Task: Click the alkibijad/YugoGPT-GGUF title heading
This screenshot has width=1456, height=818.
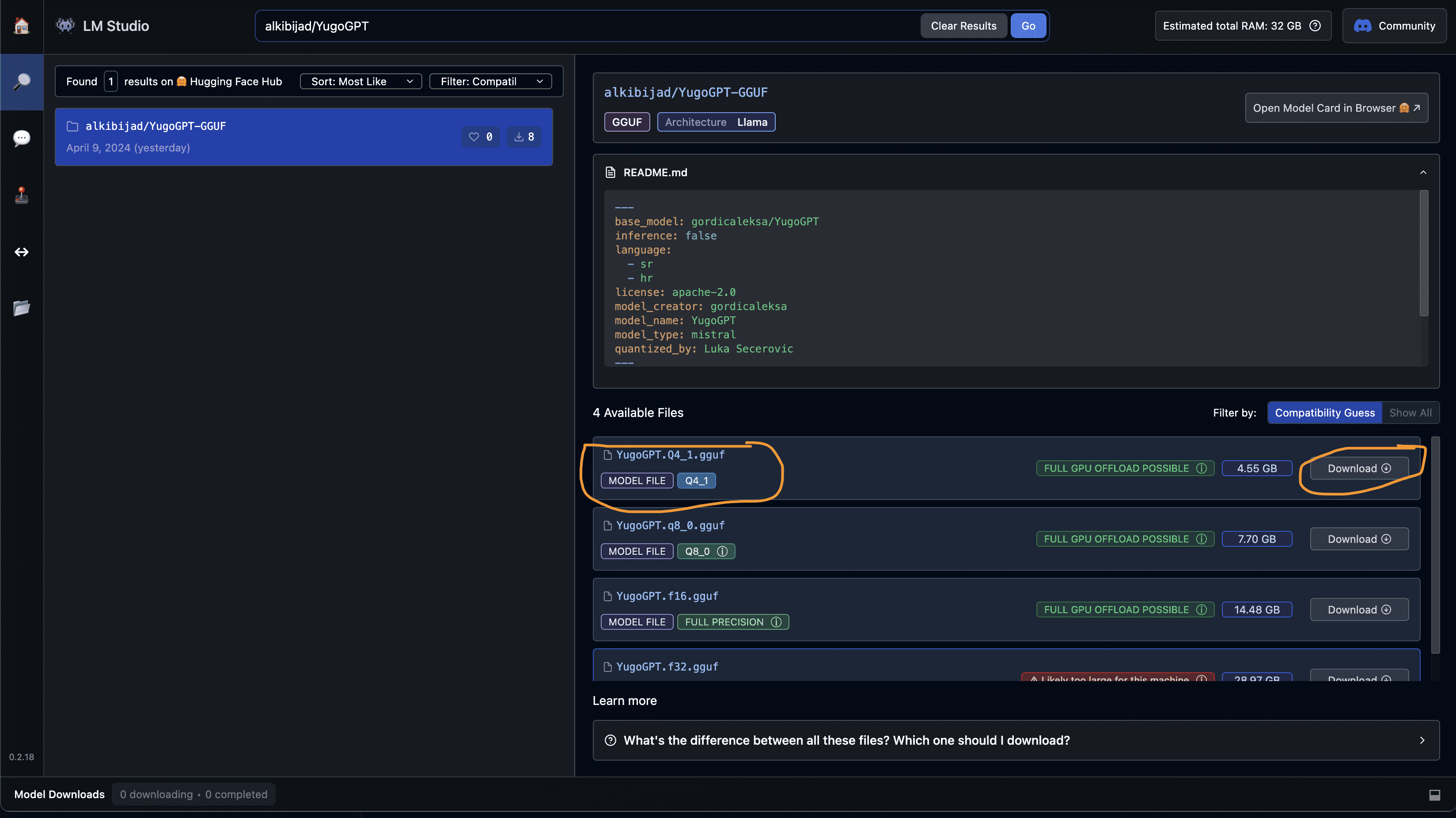Action: click(x=686, y=93)
